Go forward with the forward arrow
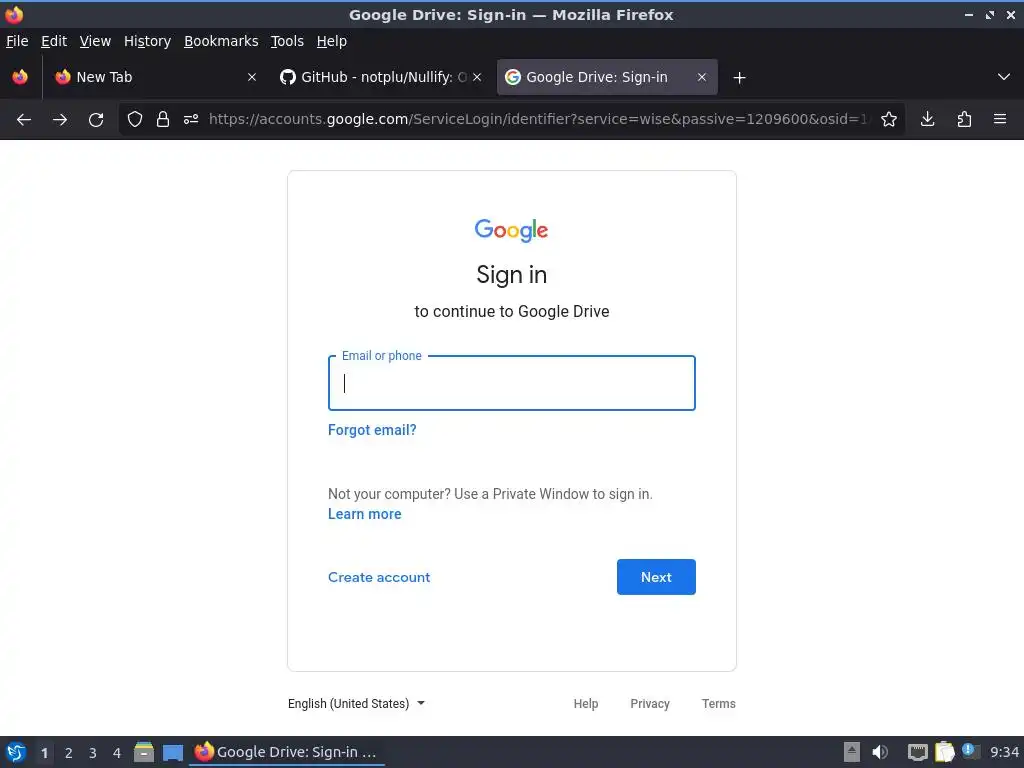Viewport: 1024px width, 768px height. click(x=60, y=120)
